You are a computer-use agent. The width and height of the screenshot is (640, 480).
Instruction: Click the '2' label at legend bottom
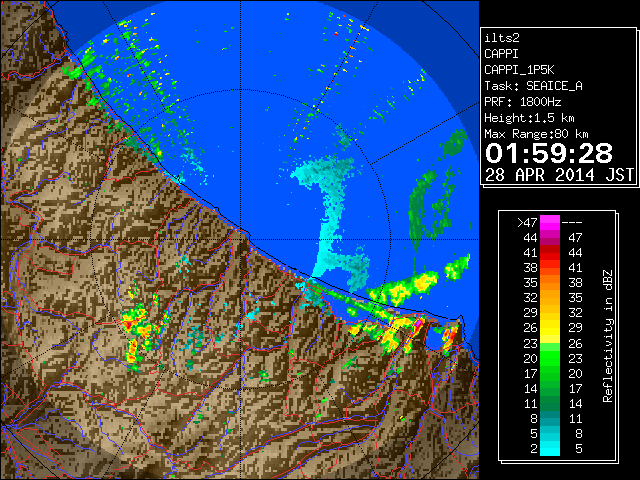533,449
